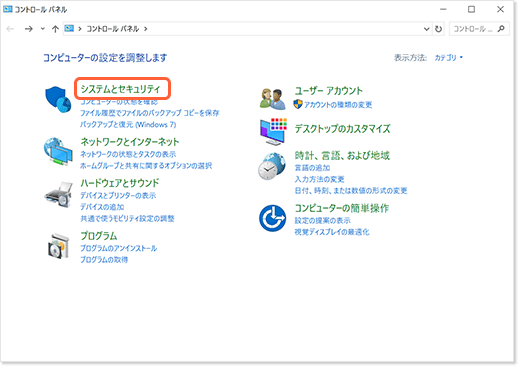Open アカウントの種類の変更 link

[x=338, y=105]
